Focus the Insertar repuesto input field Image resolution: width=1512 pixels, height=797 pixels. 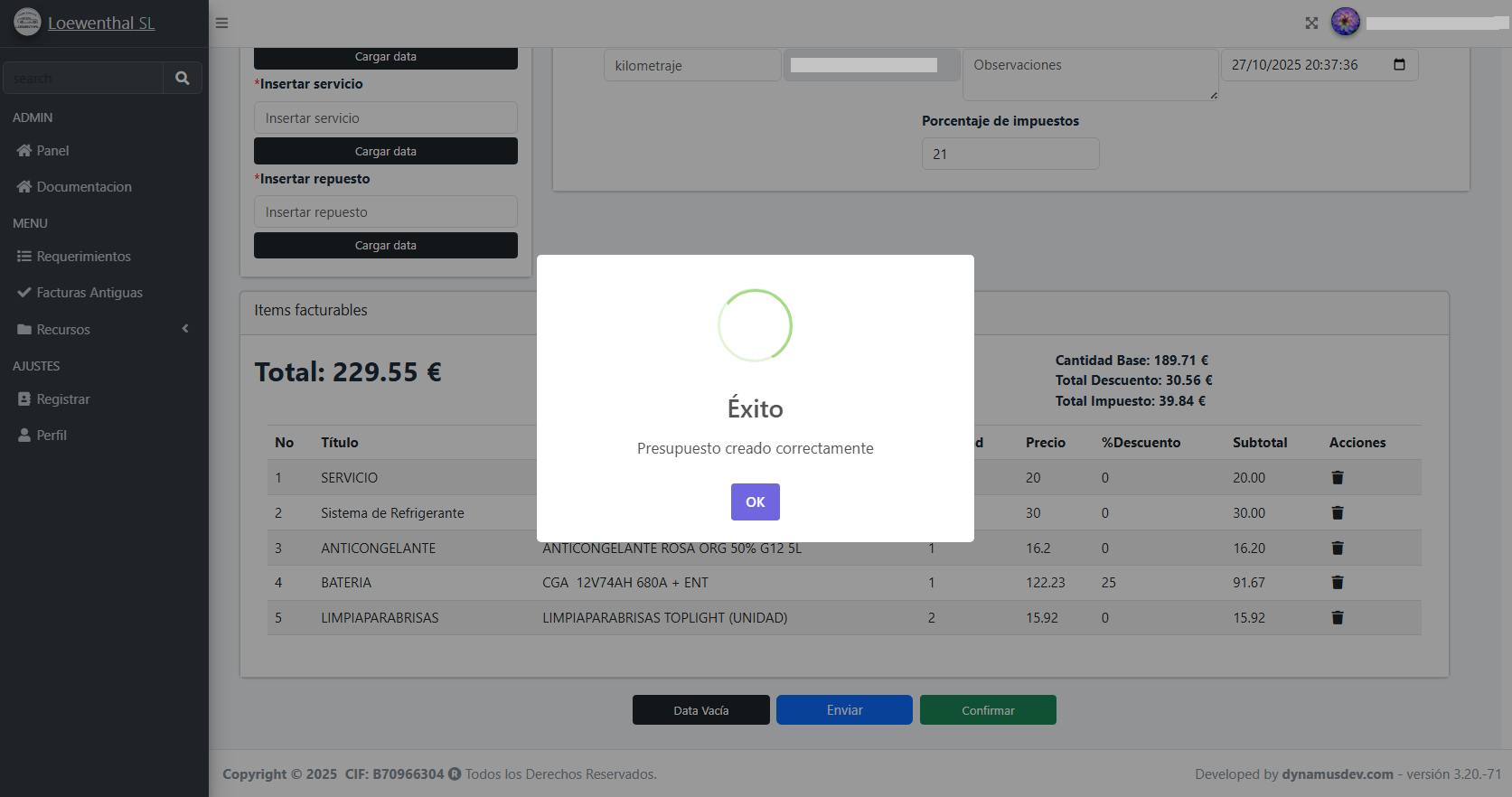point(385,212)
